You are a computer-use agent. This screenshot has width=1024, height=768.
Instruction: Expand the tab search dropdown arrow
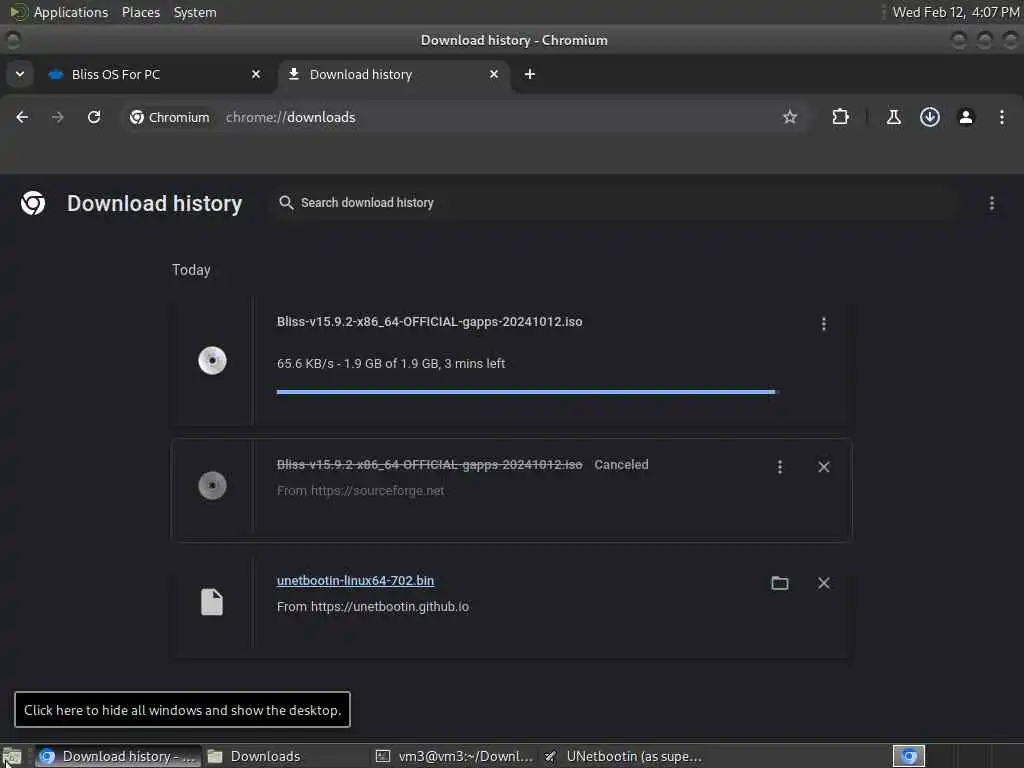(x=20, y=74)
